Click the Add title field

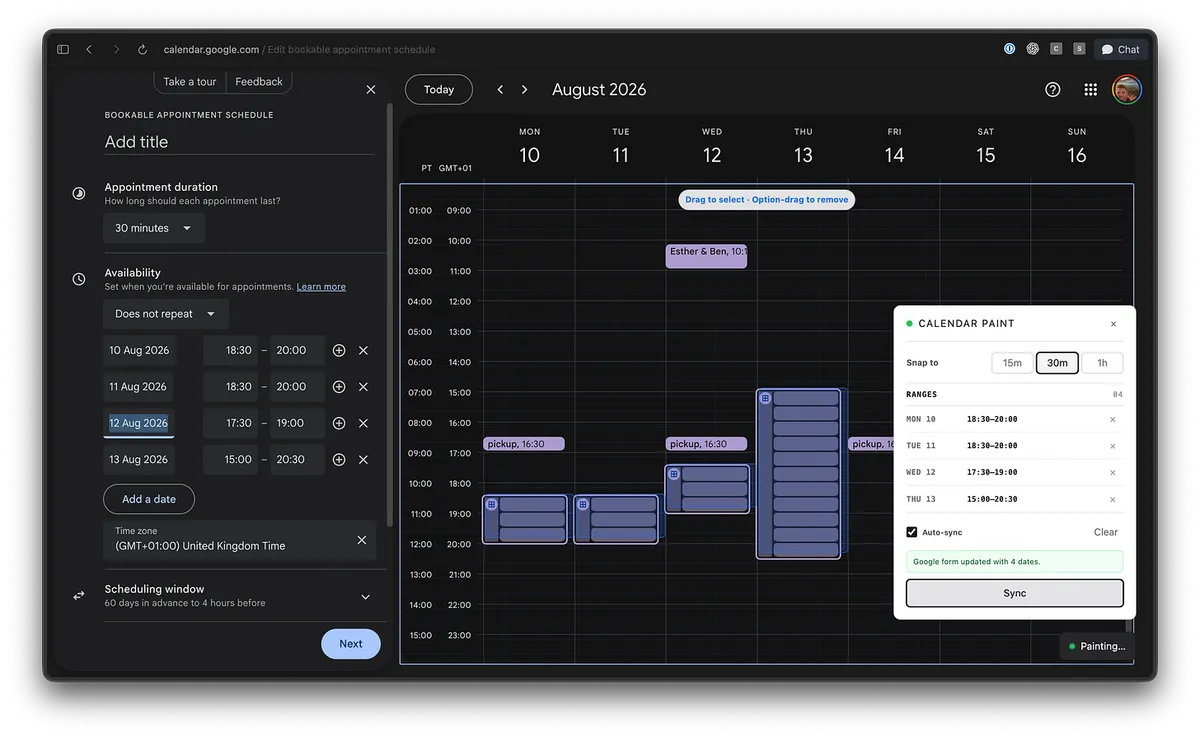point(240,142)
